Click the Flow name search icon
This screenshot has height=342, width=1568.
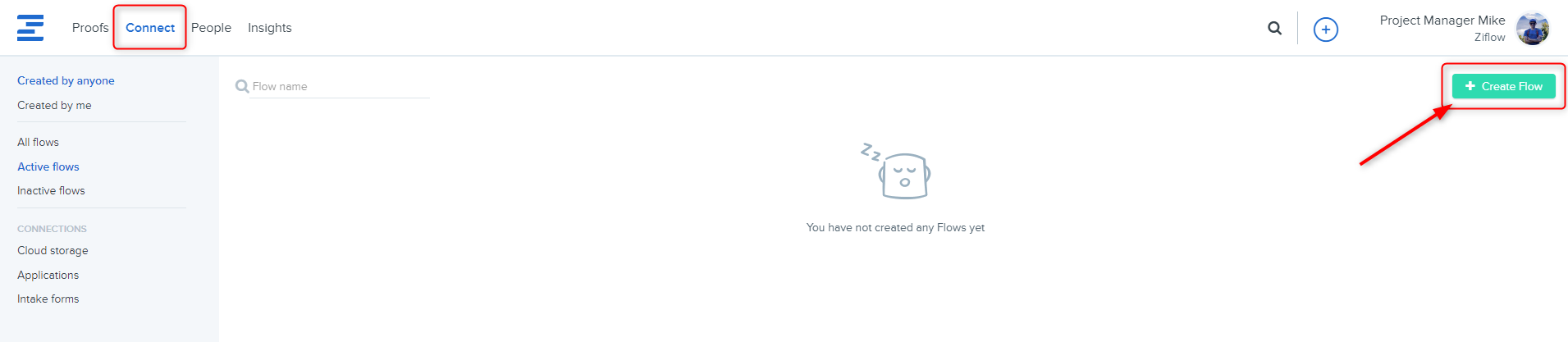[242, 86]
